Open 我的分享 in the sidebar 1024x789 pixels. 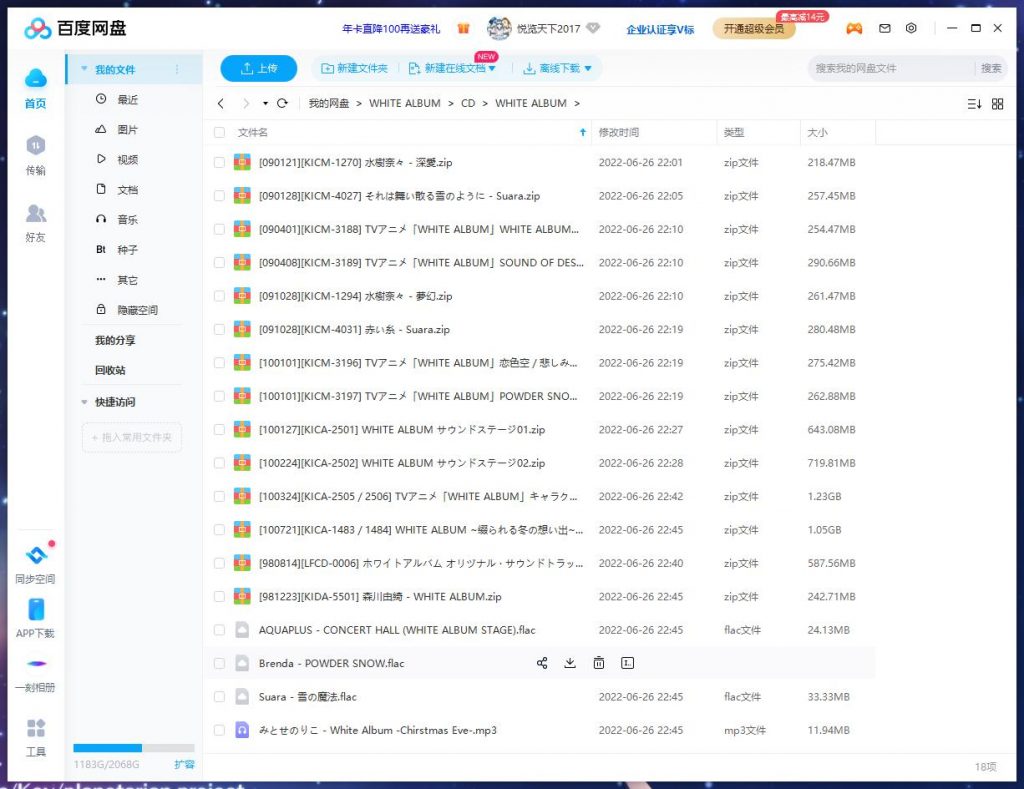click(x=115, y=340)
